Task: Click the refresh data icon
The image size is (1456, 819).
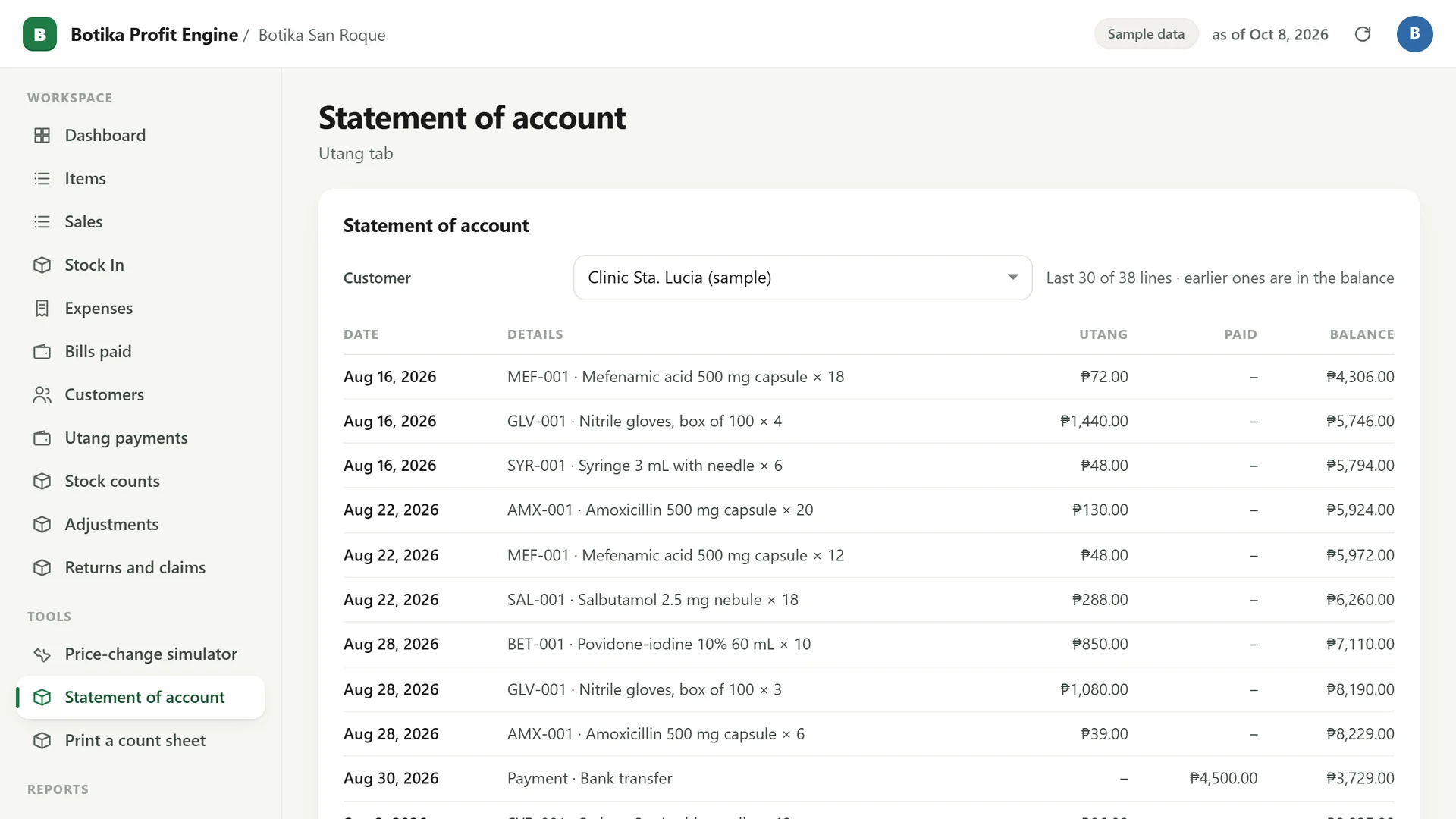Action: coord(1363,34)
